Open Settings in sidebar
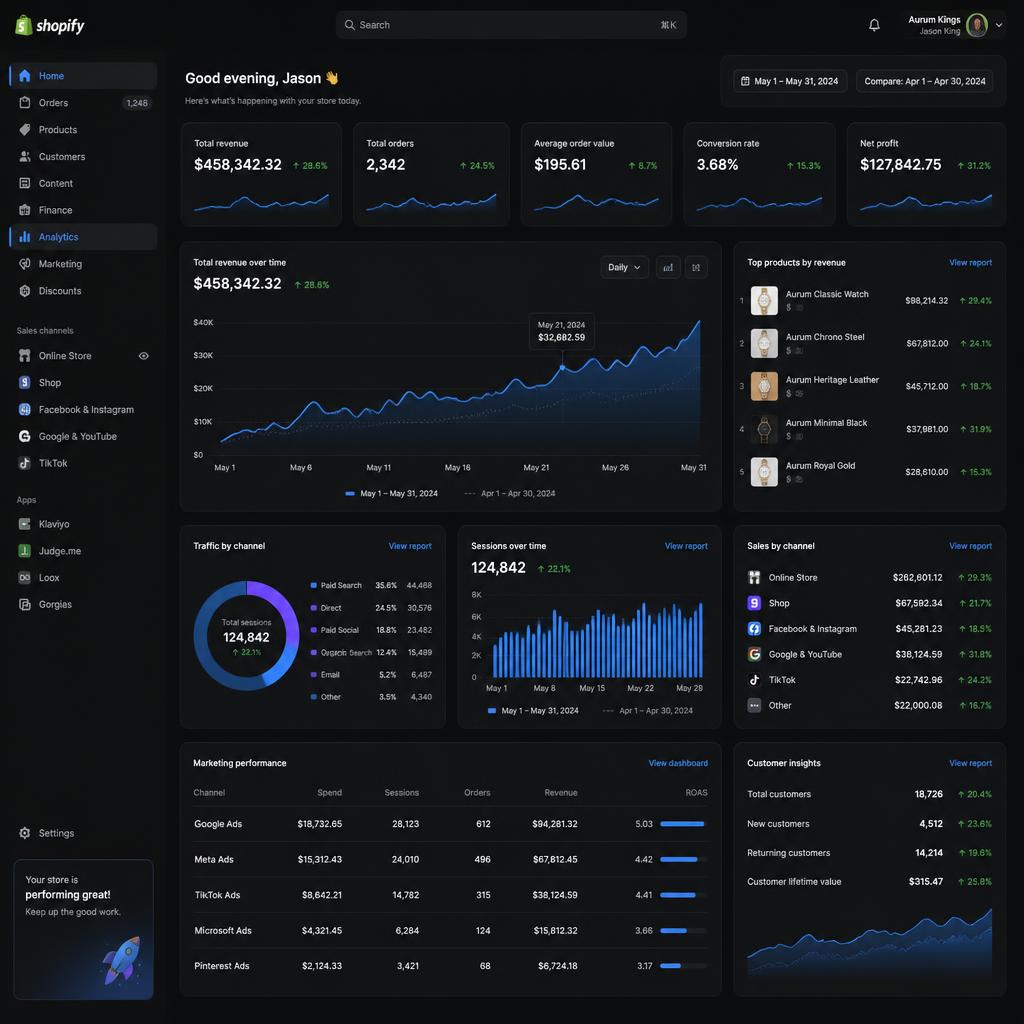 tap(83, 833)
